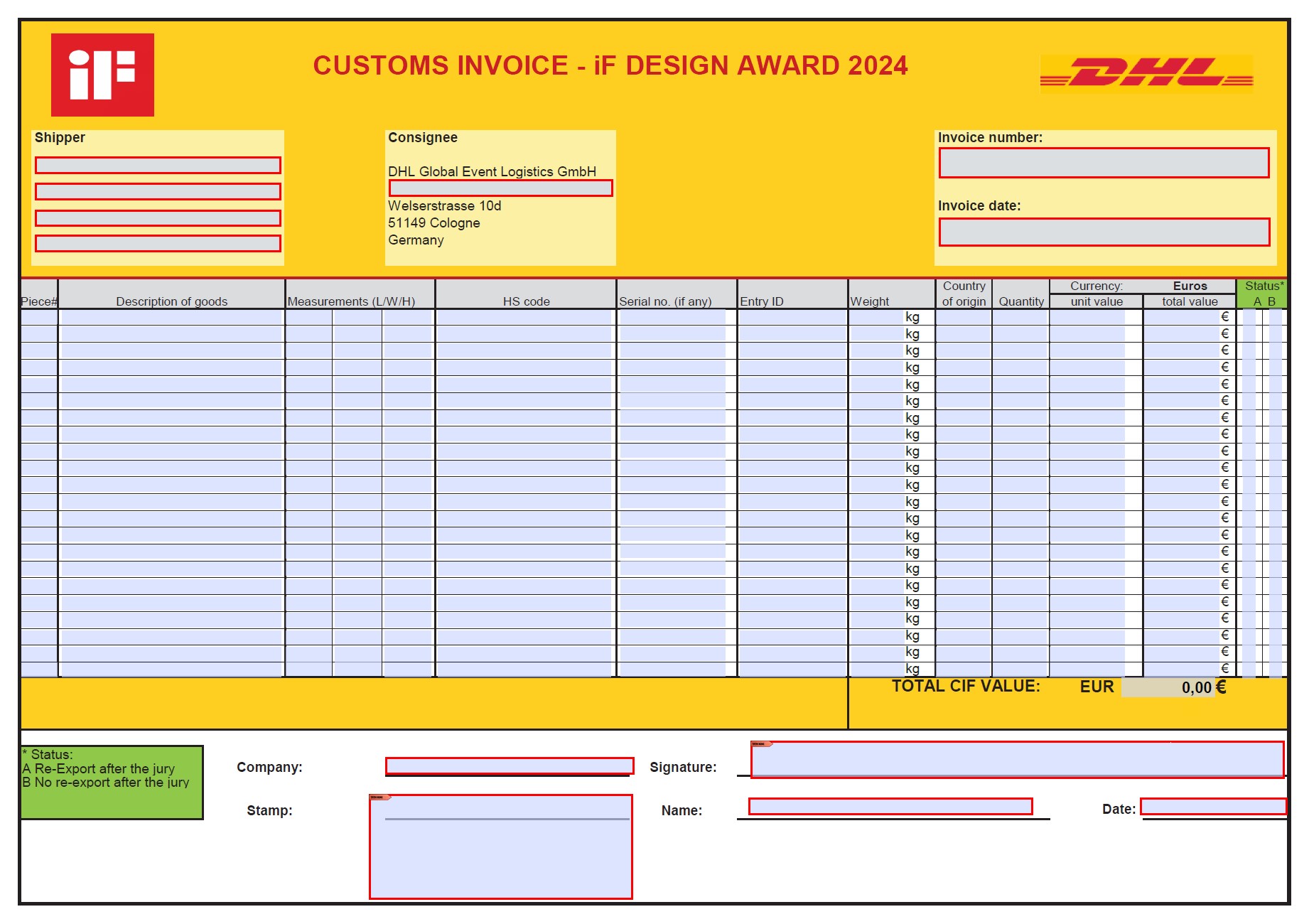Click the small flag marker on Stamp field
This screenshot has width=1309, height=924.
380,797
